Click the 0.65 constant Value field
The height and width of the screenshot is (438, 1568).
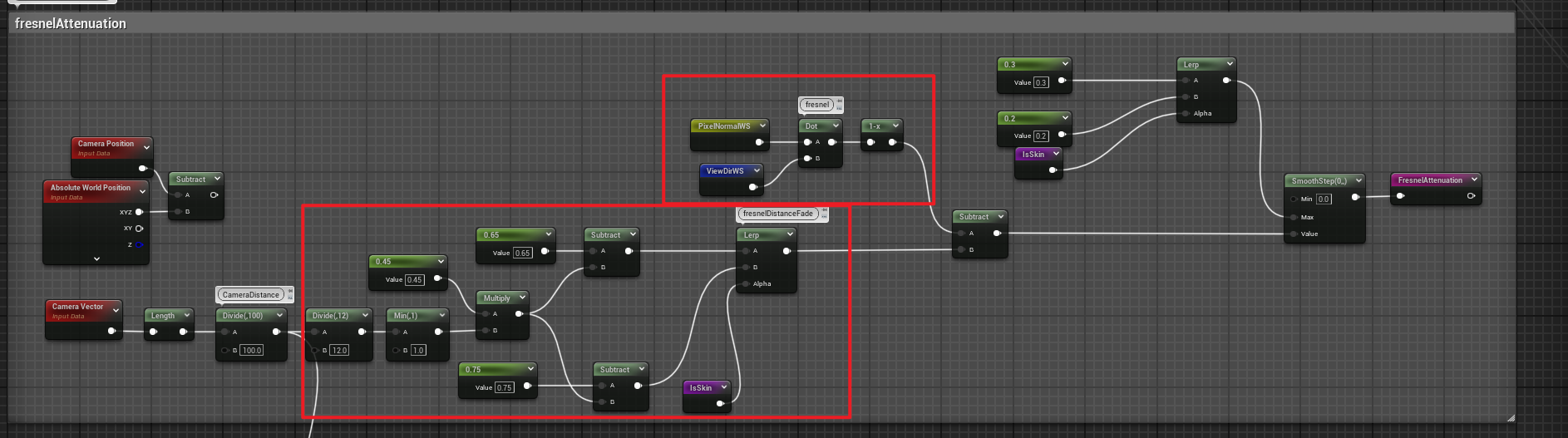point(523,253)
